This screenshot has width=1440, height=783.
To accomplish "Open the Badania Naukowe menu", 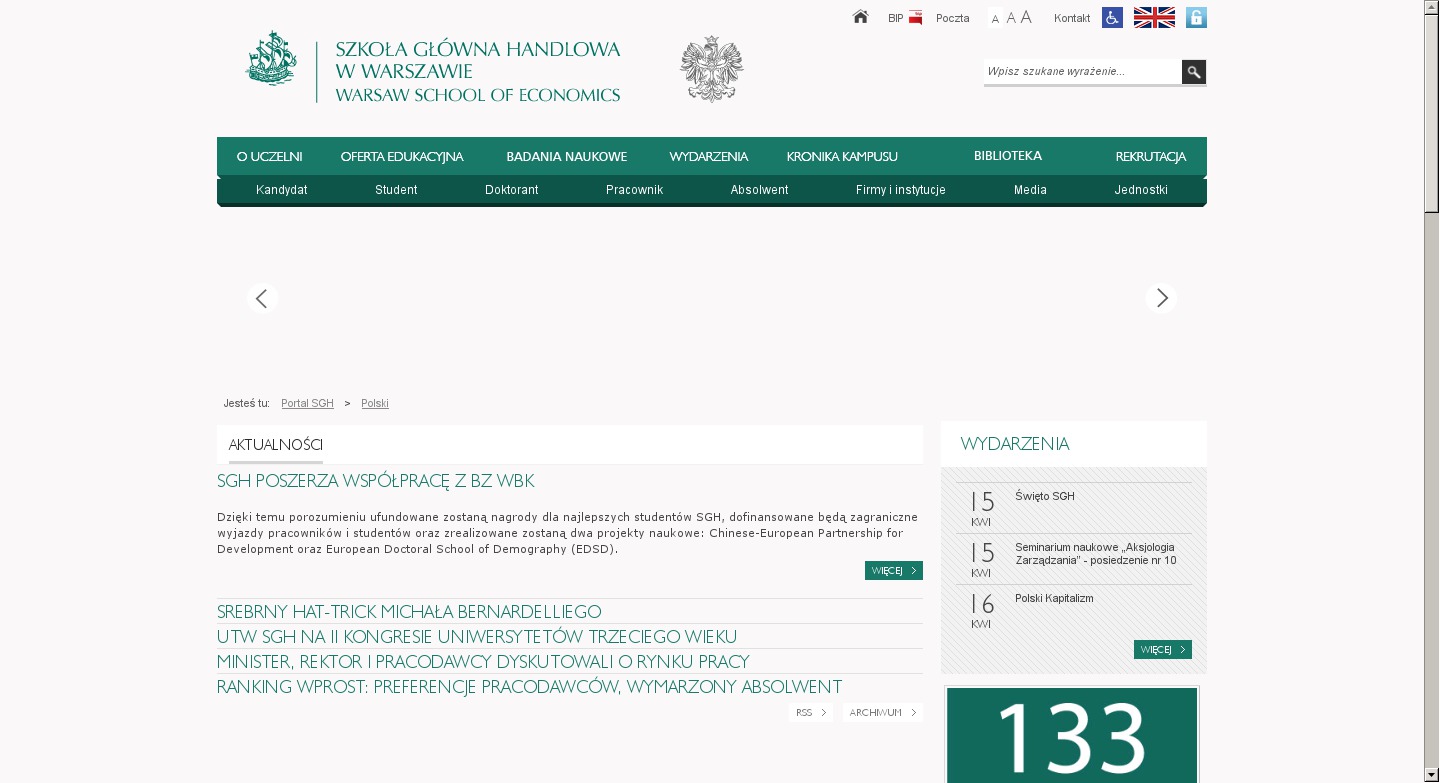I will (x=566, y=157).
